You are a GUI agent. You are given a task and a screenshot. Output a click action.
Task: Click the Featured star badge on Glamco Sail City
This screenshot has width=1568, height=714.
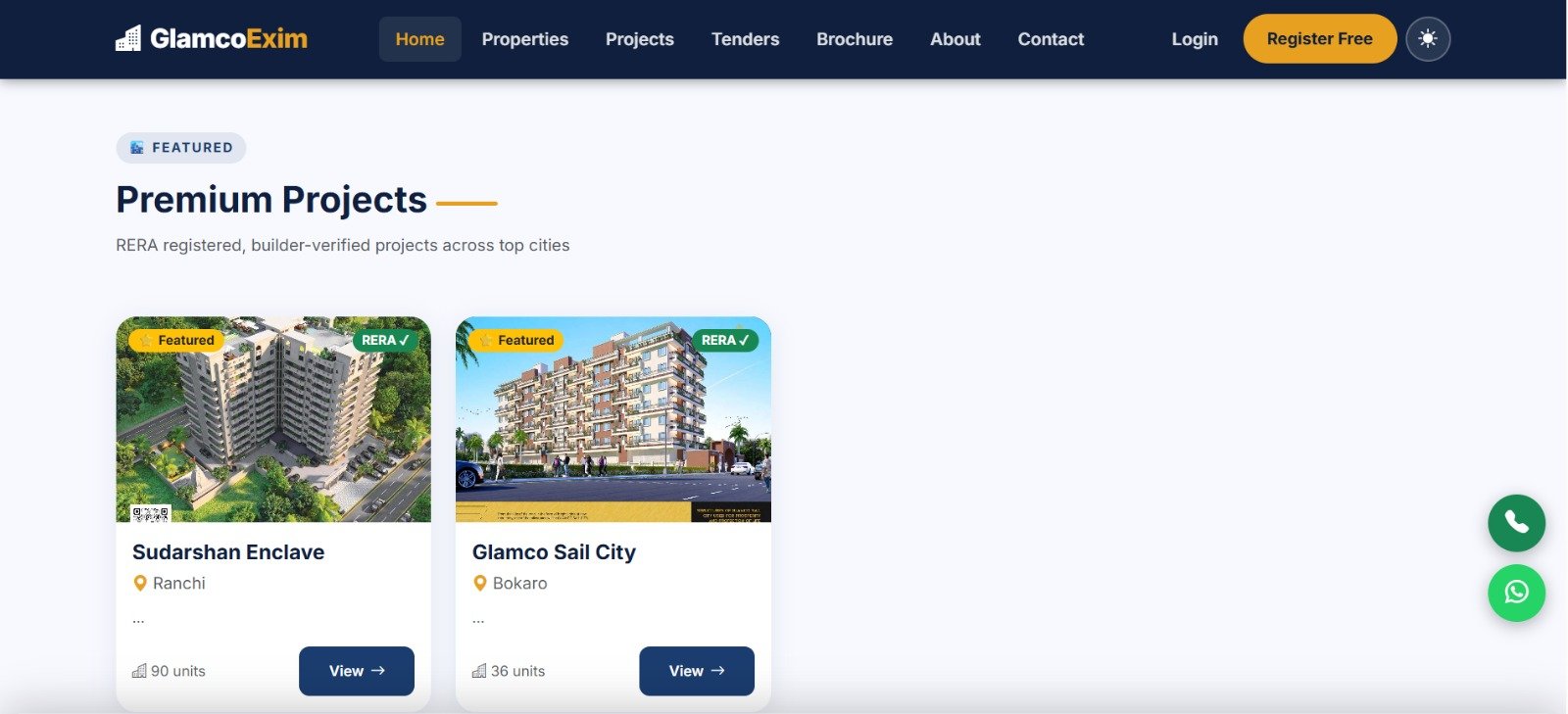pyautogui.click(x=516, y=340)
